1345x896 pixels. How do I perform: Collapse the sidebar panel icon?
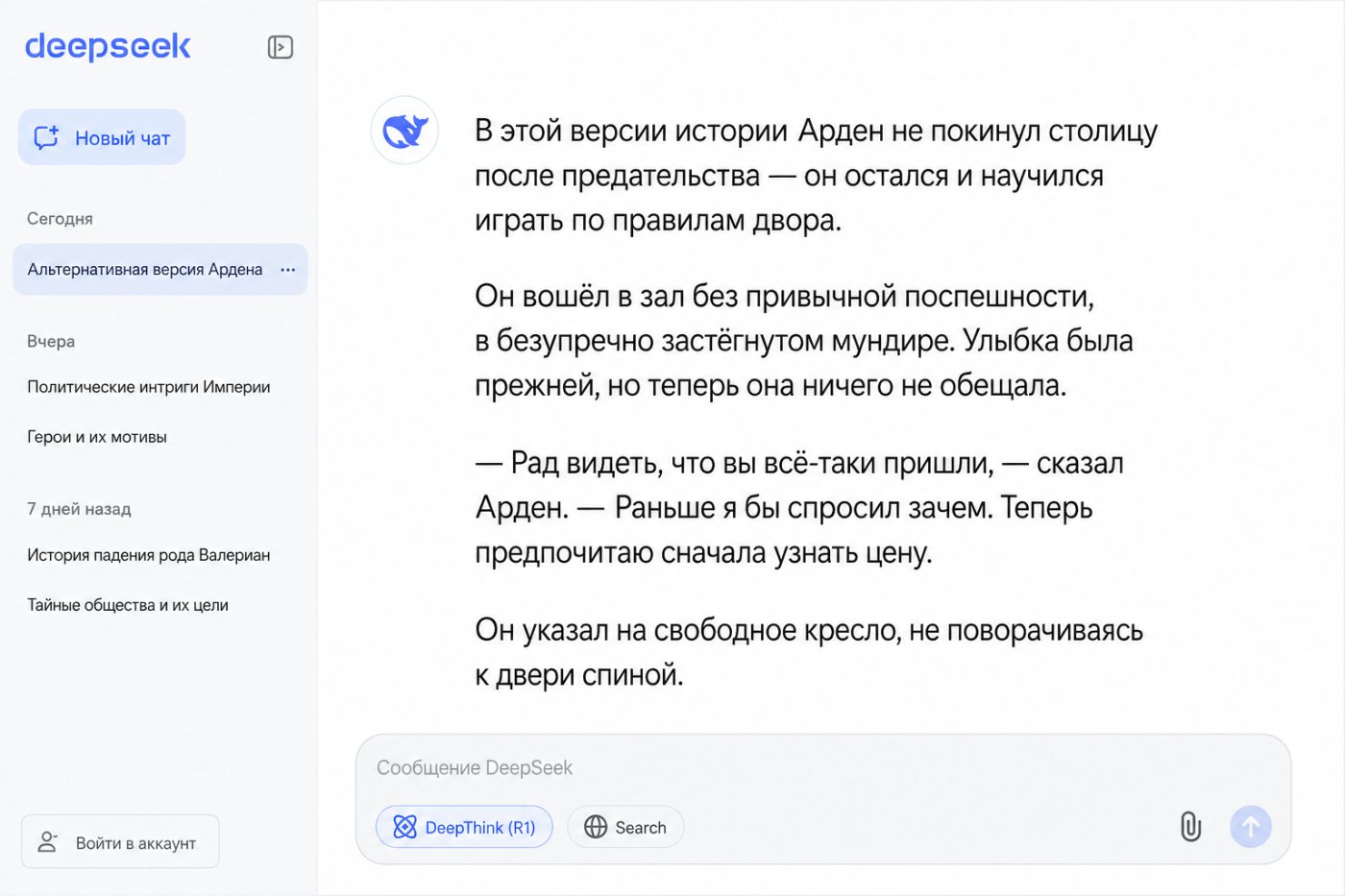click(x=280, y=47)
